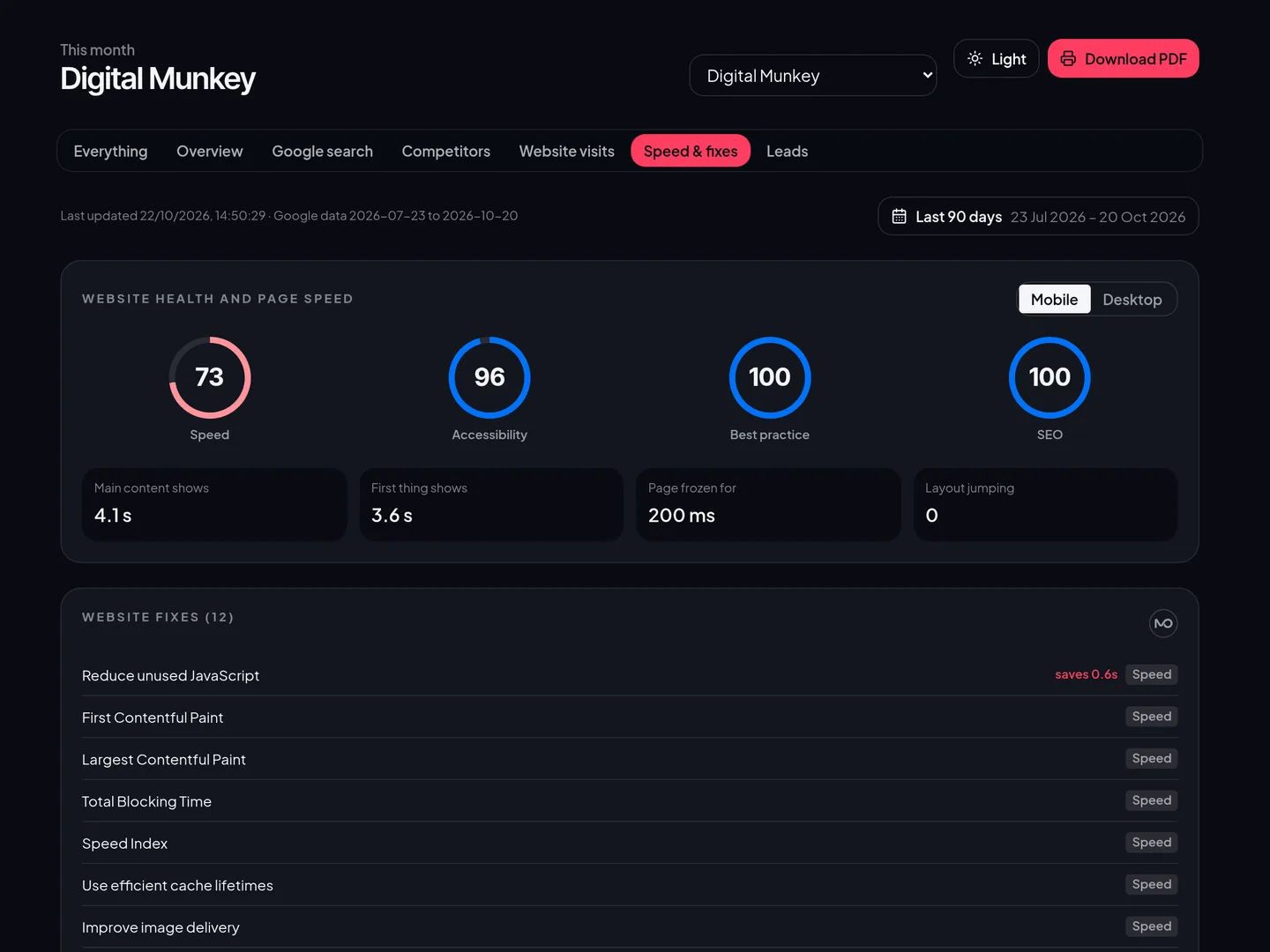1270x952 pixels.
Task: Open the Everything tab
Action: 110,151
